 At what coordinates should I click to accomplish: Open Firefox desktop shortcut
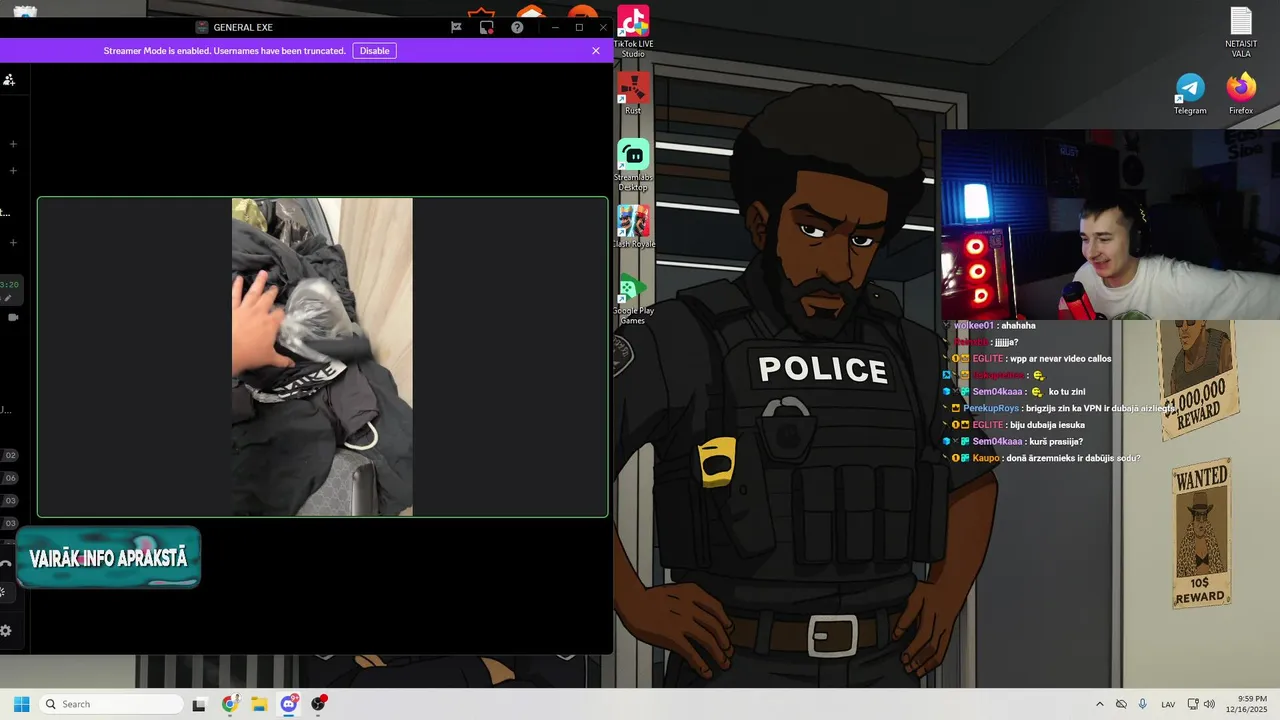click(1241, 94)
